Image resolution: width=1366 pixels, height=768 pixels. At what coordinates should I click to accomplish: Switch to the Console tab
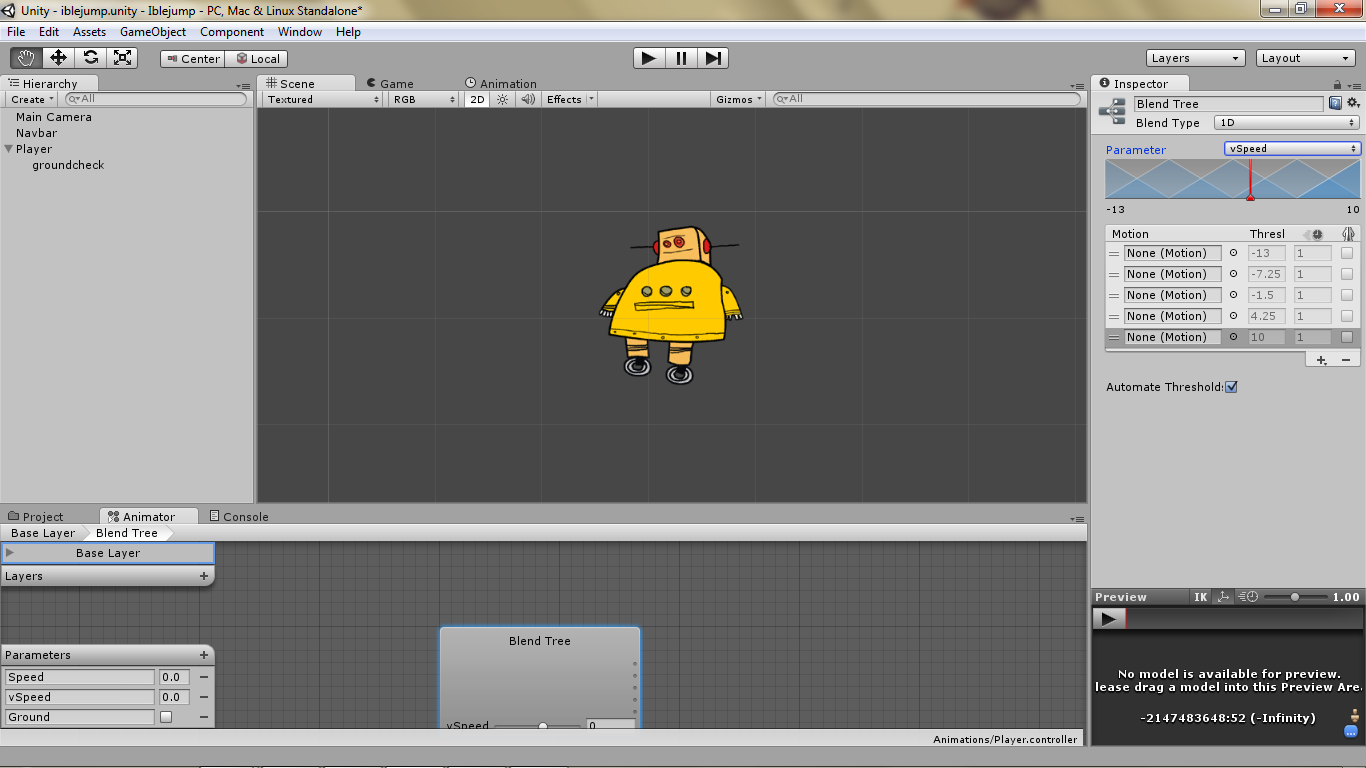coord(239,517)
